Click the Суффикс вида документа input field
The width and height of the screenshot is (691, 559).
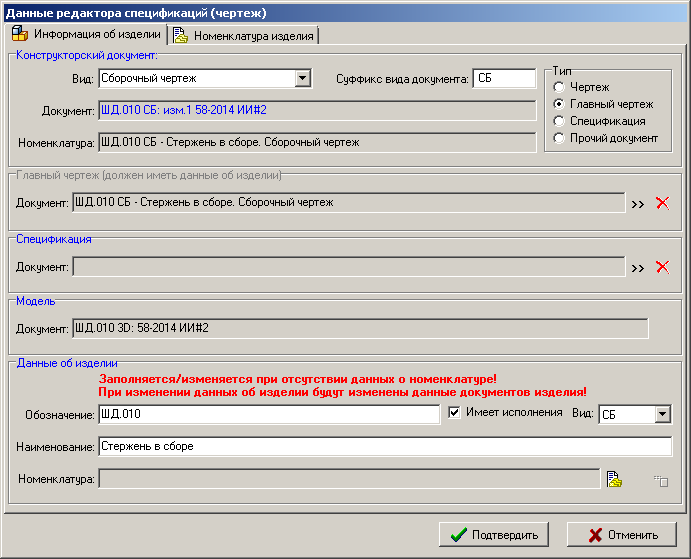click(x=505, y=79)
